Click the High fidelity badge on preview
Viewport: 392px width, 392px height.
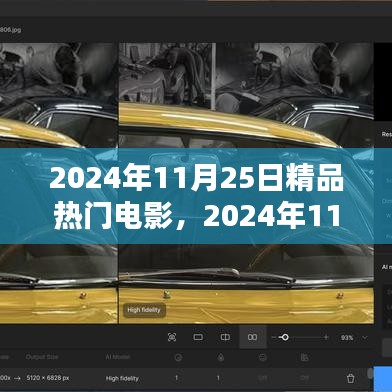coord(144,310)
